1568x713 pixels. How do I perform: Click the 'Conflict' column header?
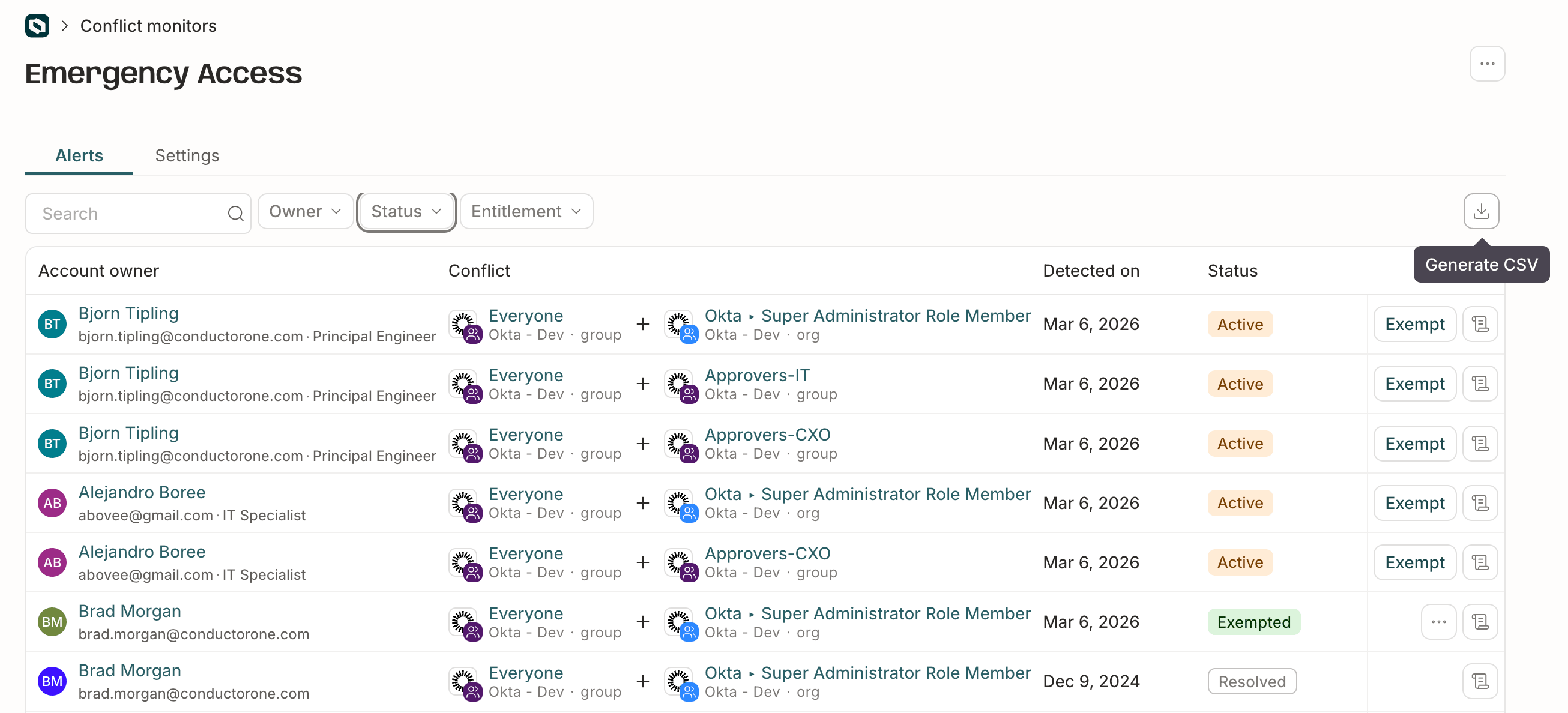[479, 271]
